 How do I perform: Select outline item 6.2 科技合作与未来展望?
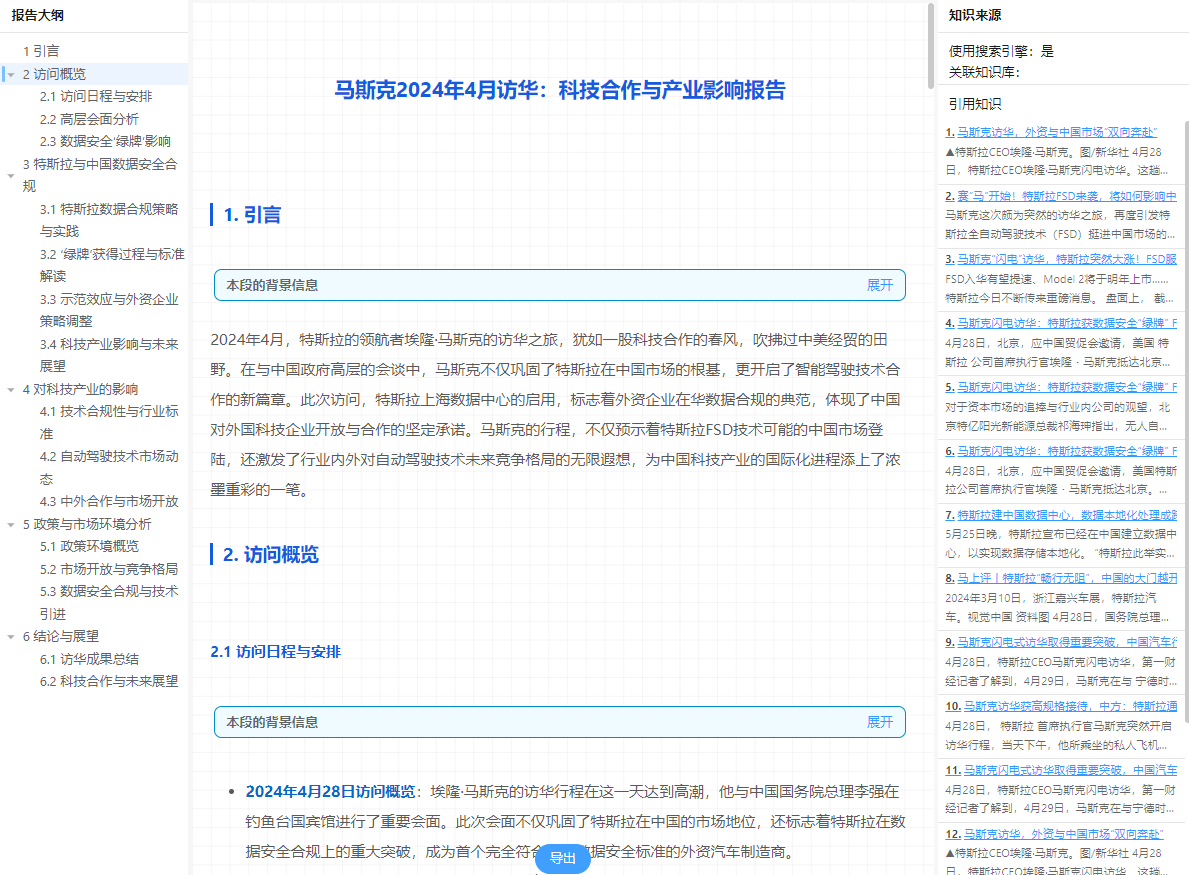click(108, 681)
